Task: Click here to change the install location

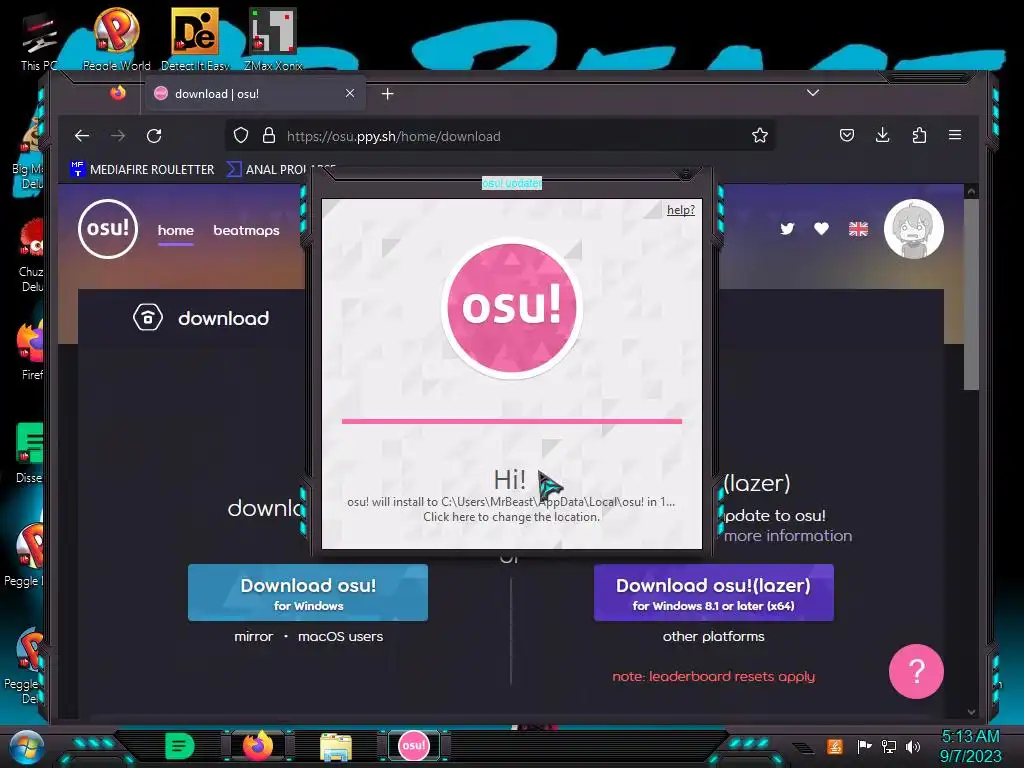Action: pos(511,517)
